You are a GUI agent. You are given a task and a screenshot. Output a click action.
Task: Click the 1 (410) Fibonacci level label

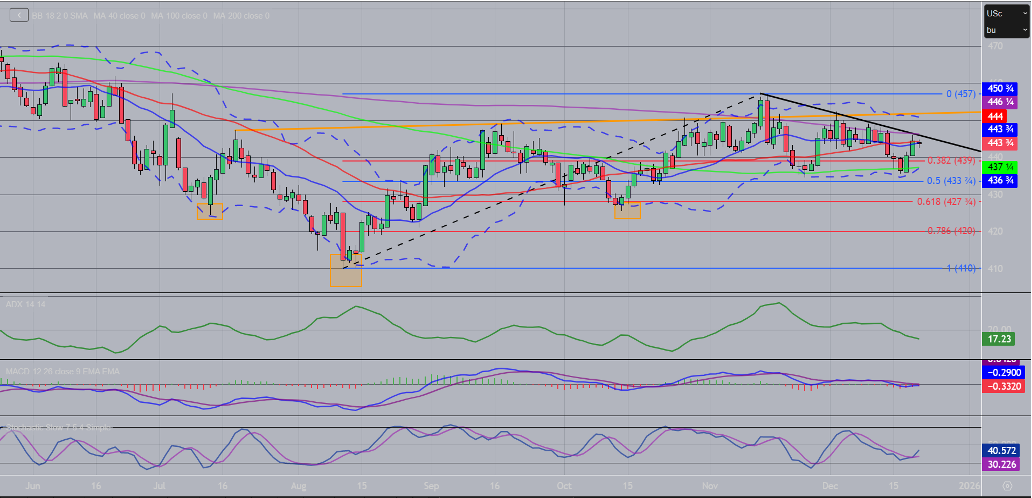961,268
